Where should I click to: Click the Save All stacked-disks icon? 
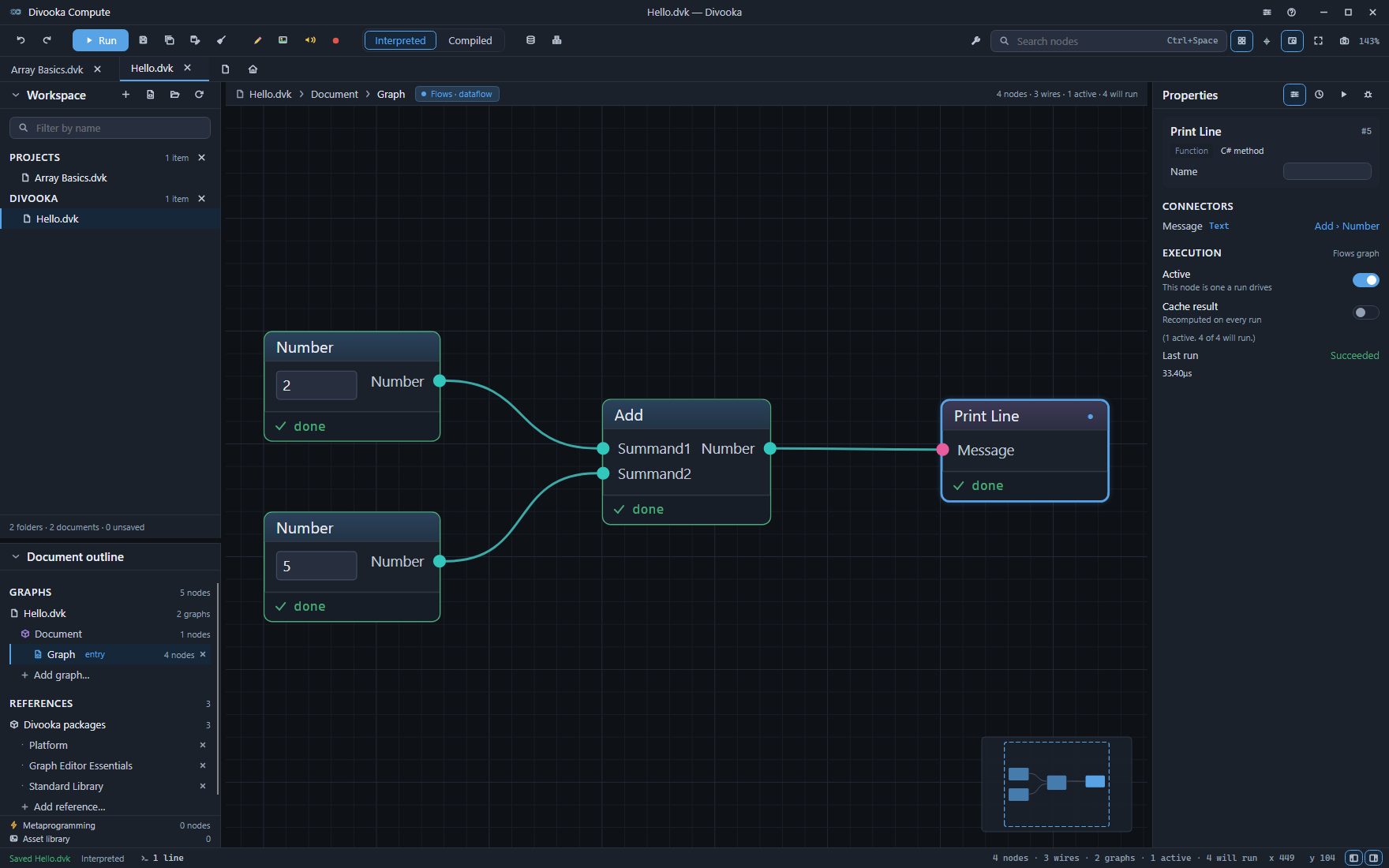click(169, 40)
